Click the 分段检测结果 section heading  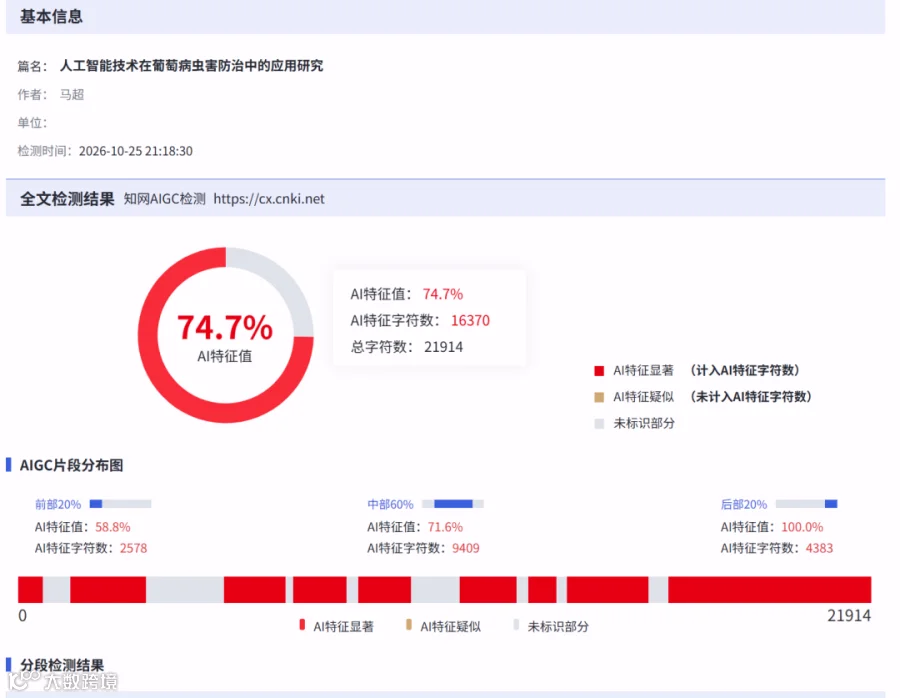coord(62,665)
